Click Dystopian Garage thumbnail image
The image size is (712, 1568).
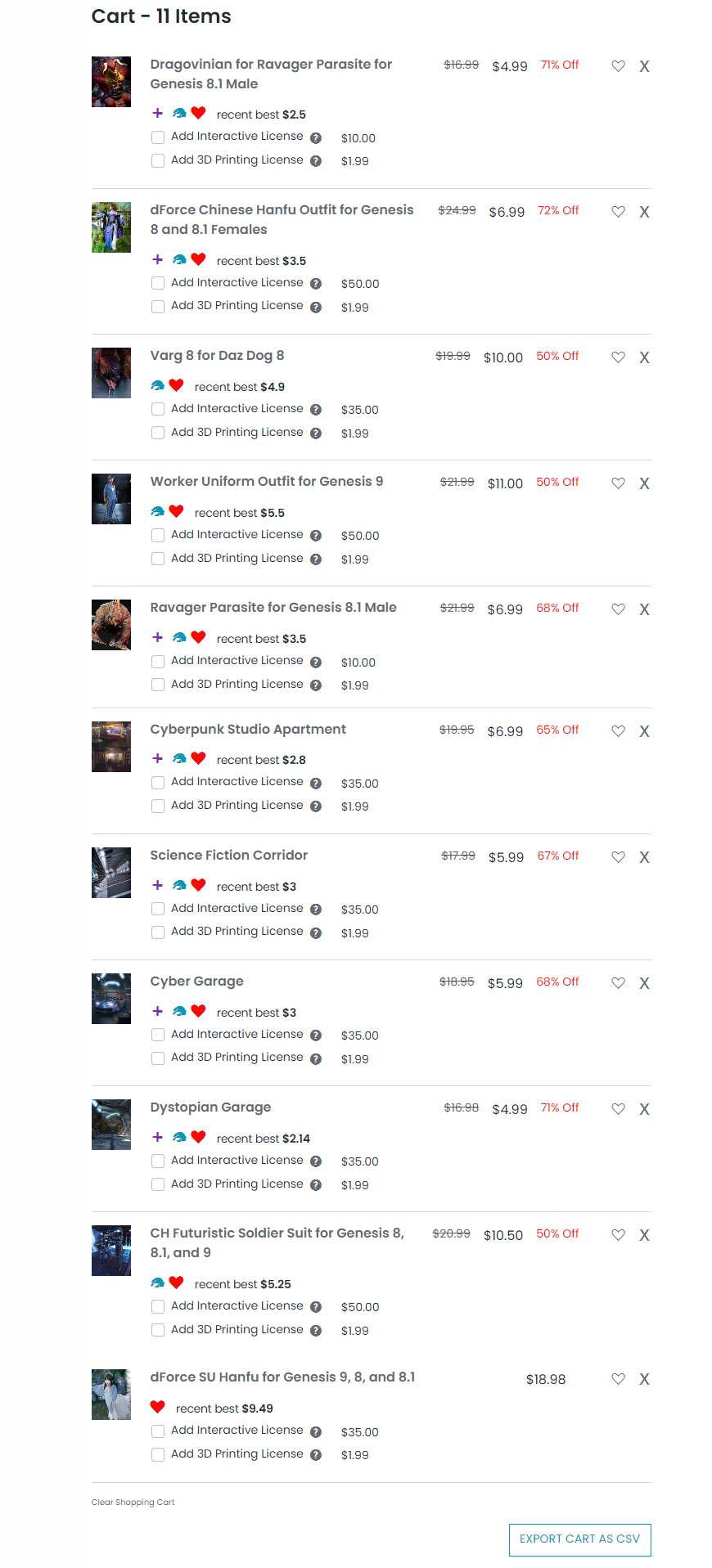coord(111,1125)
